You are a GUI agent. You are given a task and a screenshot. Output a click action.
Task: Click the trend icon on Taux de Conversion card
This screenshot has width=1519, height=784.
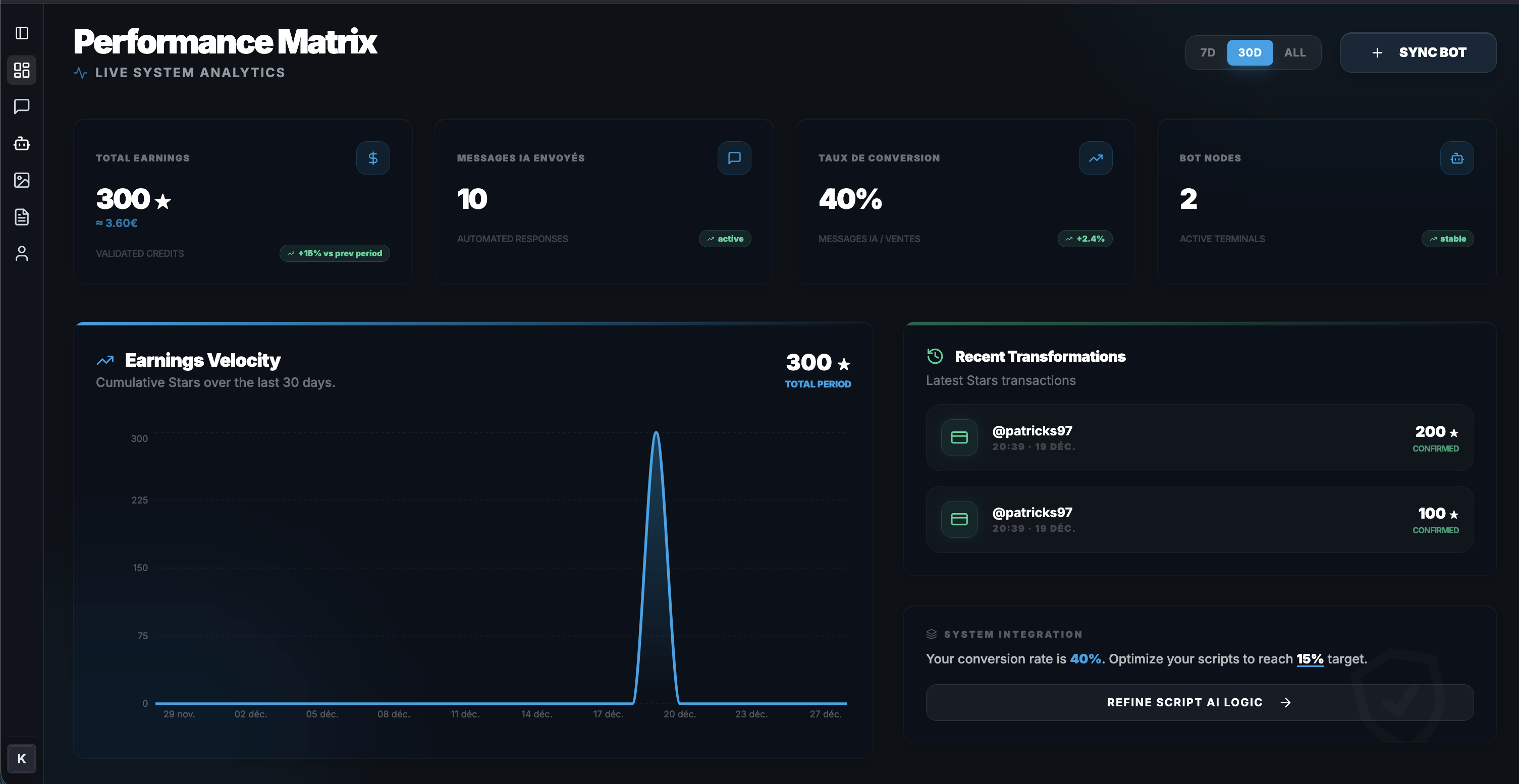click(x=1095, y=158)
